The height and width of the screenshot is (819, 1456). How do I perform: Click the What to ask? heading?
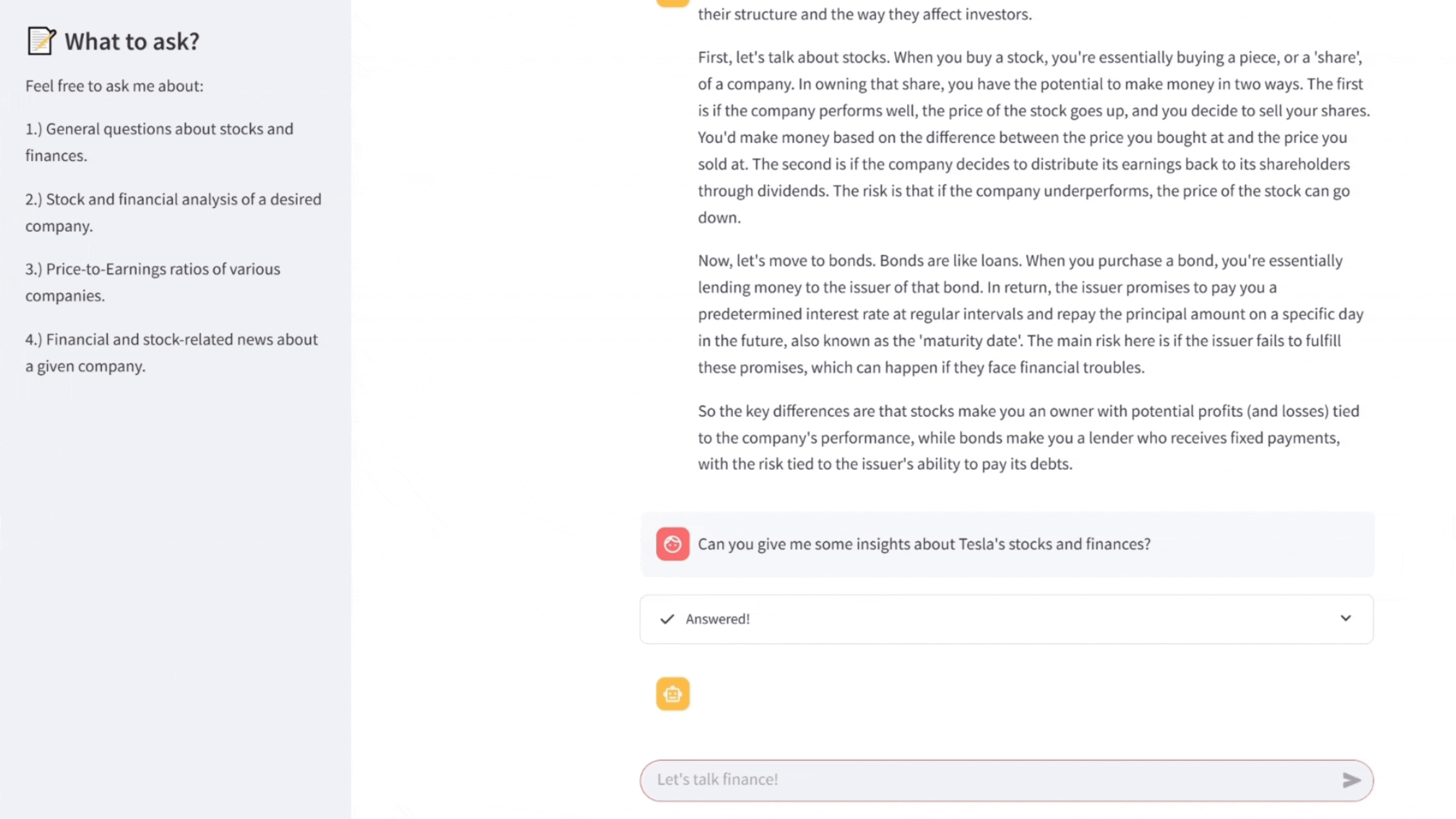point(131,41)
